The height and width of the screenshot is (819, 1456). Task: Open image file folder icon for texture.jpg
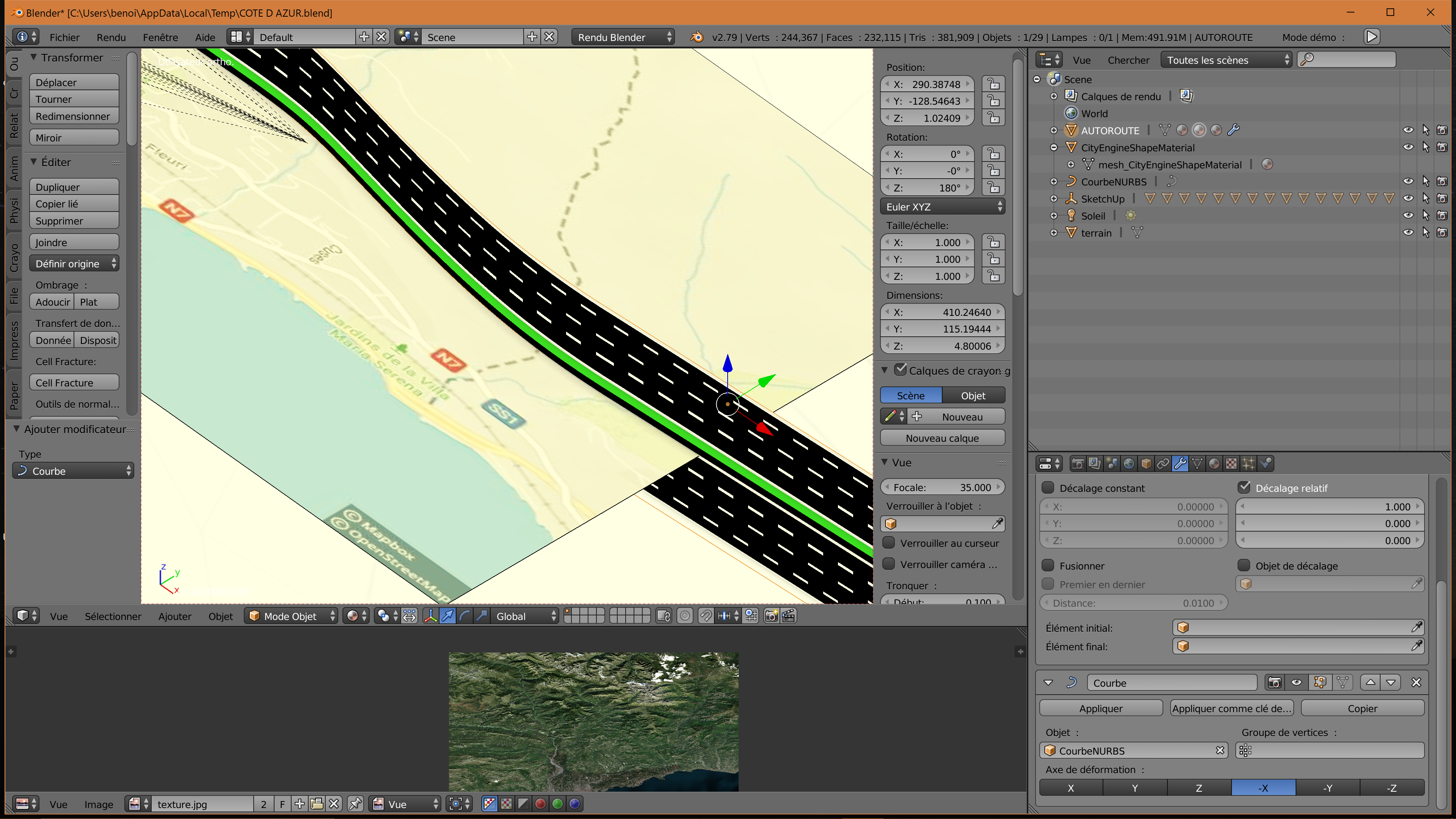tap(317, 804)
